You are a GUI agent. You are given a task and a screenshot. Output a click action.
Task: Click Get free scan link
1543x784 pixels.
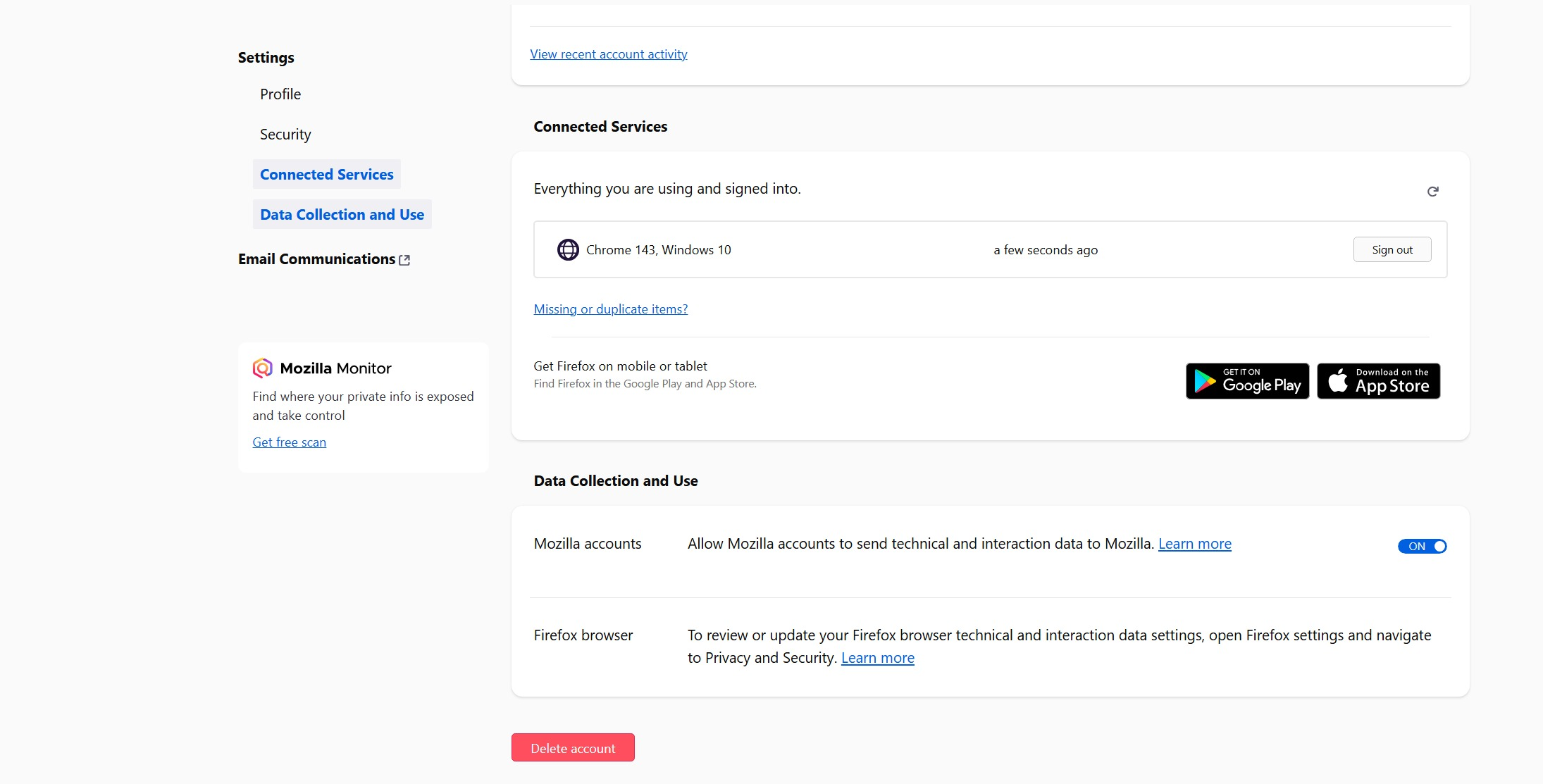point(289,442)
